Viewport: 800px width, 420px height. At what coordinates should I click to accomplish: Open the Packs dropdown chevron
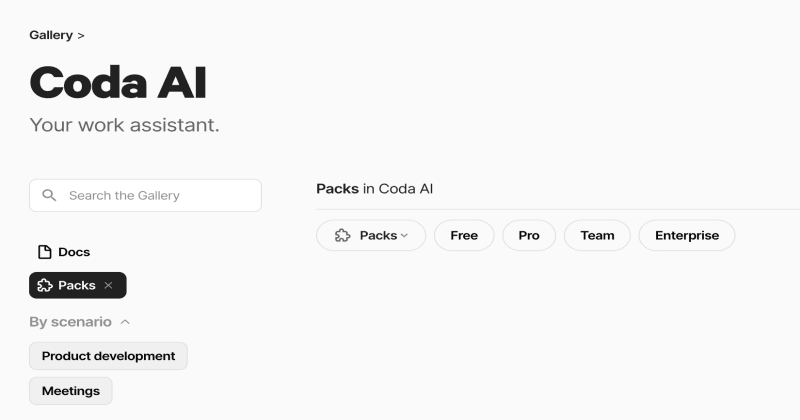click(404, 236)
